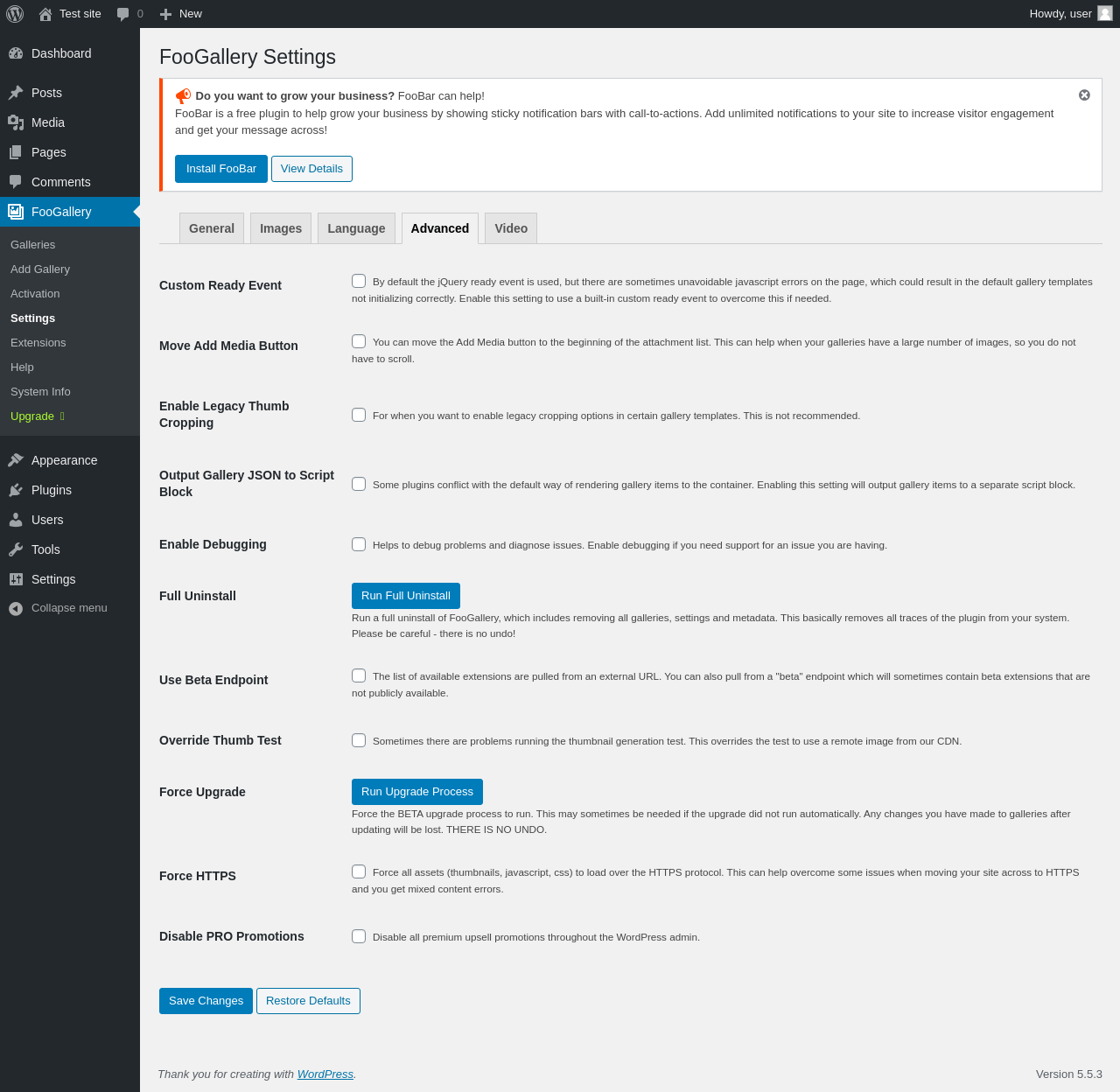1120x1092 pixels.
Task: Click the Media icon in sidebar
Action: click(x=16, y=122)
